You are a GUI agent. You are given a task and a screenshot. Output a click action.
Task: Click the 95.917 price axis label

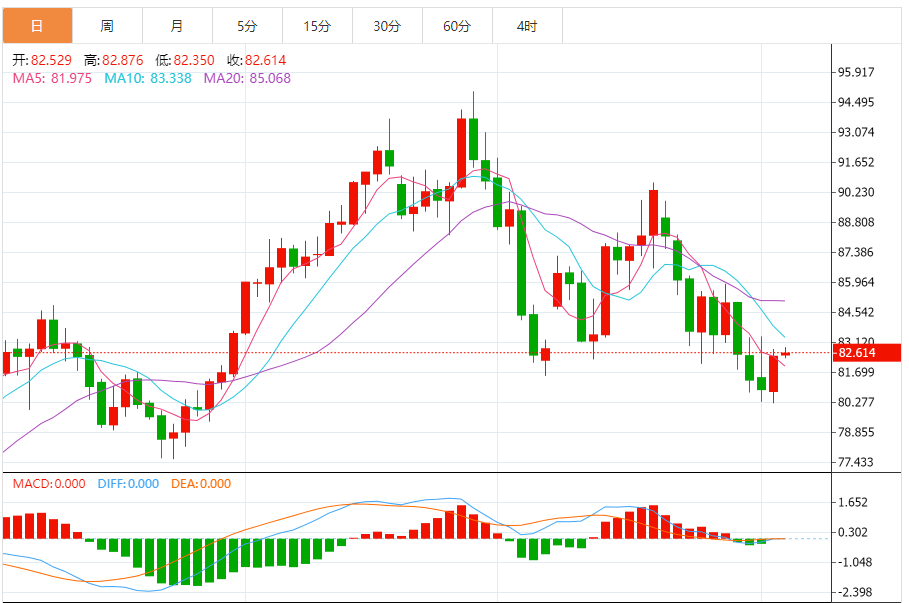[x=856, y=72]
